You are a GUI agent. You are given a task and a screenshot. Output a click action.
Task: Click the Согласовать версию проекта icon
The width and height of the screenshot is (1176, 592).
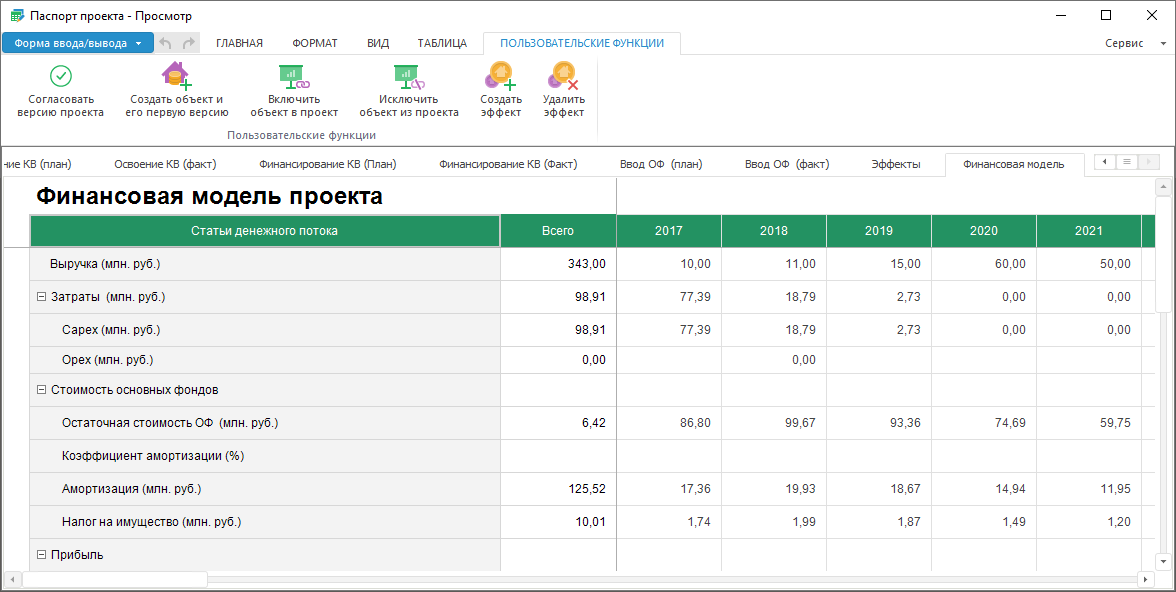point(61,76)
